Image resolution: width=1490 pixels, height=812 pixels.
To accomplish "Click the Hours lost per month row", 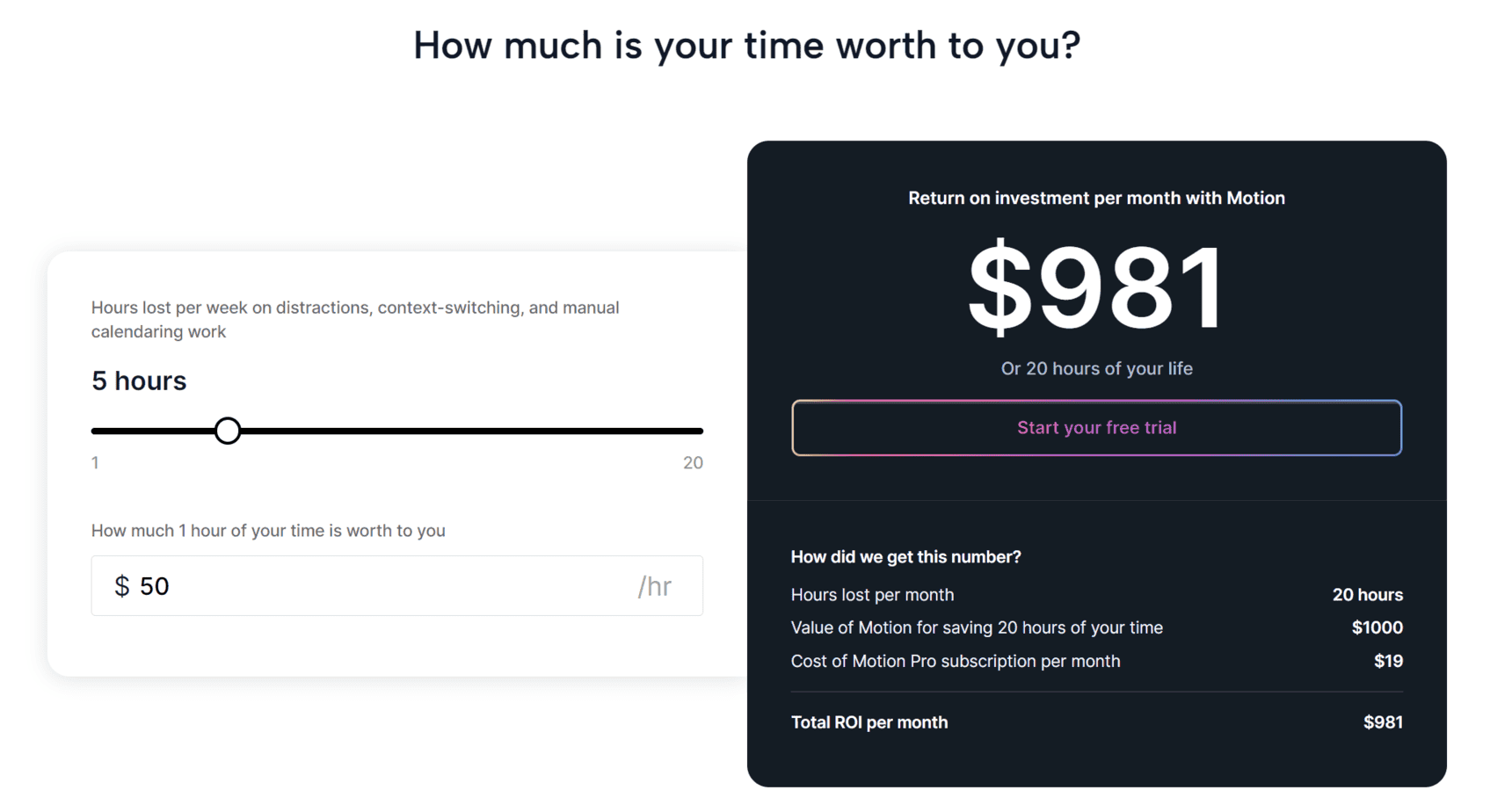I will click(x=871, y=595).
